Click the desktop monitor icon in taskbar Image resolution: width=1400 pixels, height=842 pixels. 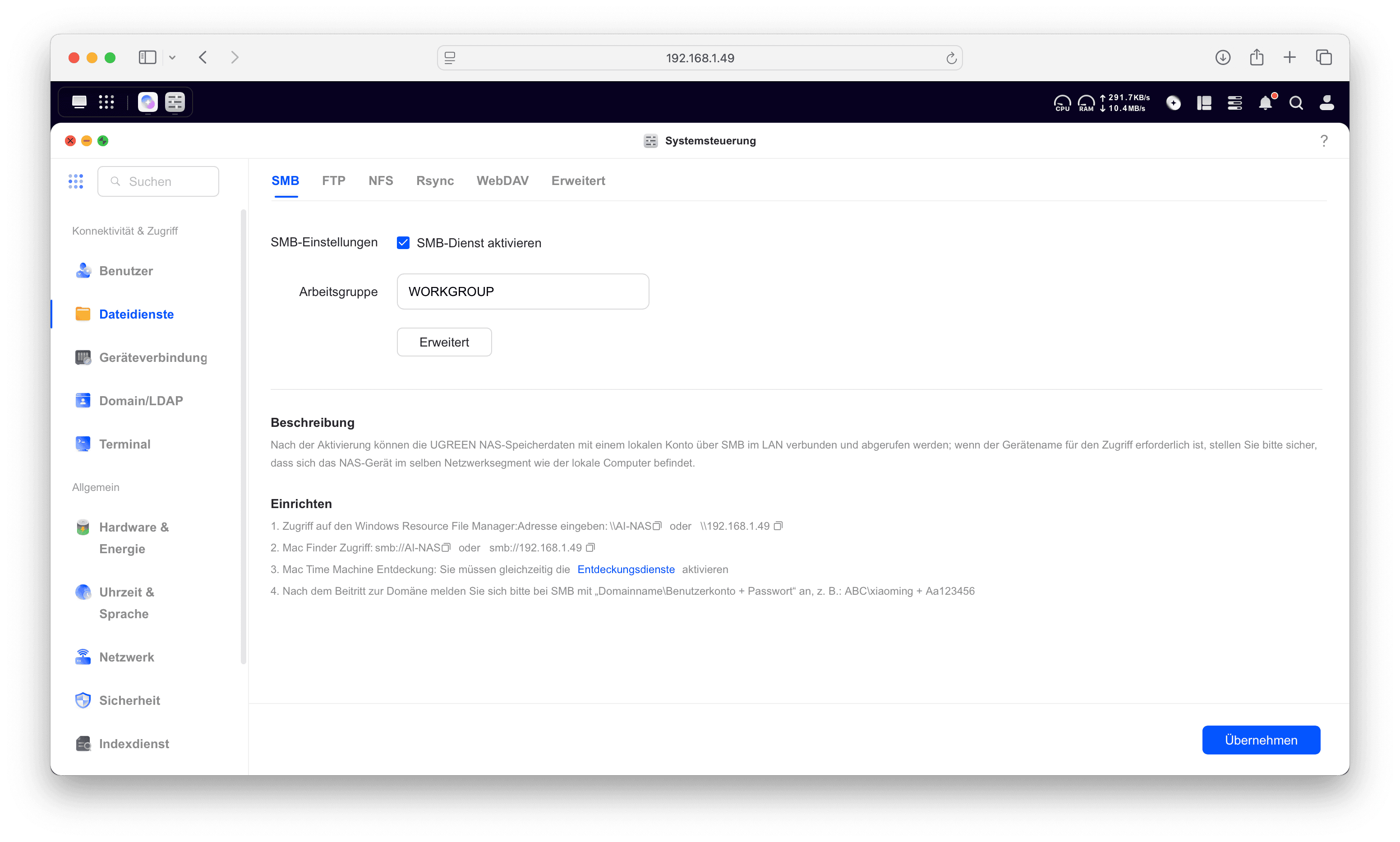pyautogui.click(x=79, y=102)
